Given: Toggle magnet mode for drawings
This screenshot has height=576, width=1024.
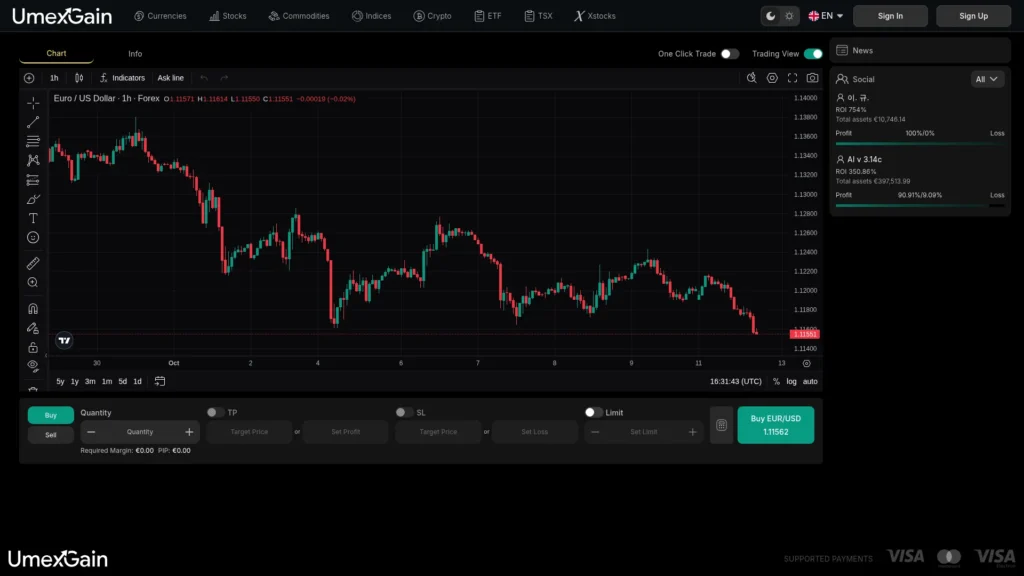Looking at the screenshot, I should tap(33, 308).
